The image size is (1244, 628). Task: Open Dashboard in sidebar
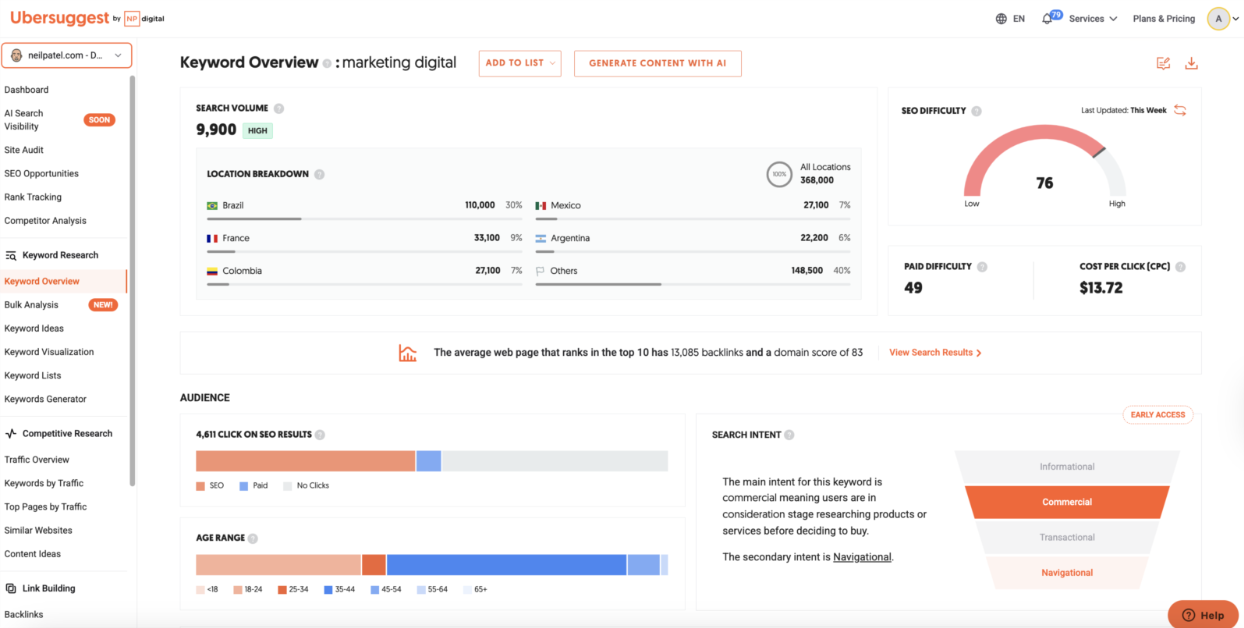click(x=27, y=90)
